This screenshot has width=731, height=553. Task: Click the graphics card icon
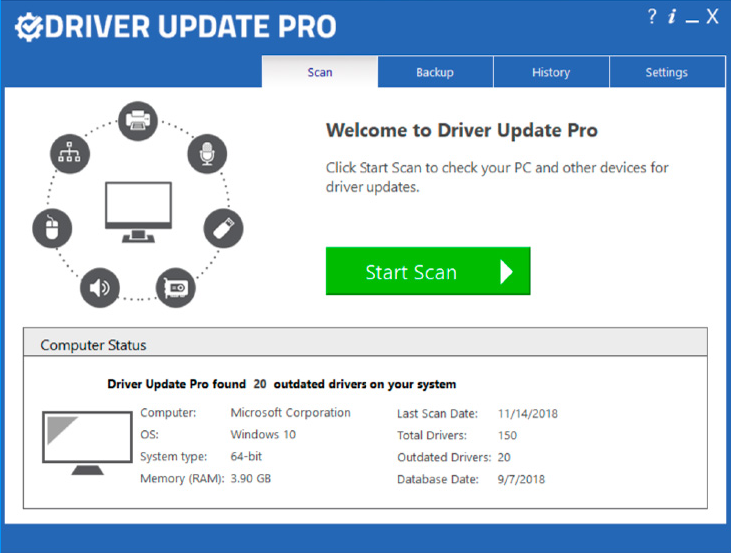pyautogui.click(x=176, y=288)
